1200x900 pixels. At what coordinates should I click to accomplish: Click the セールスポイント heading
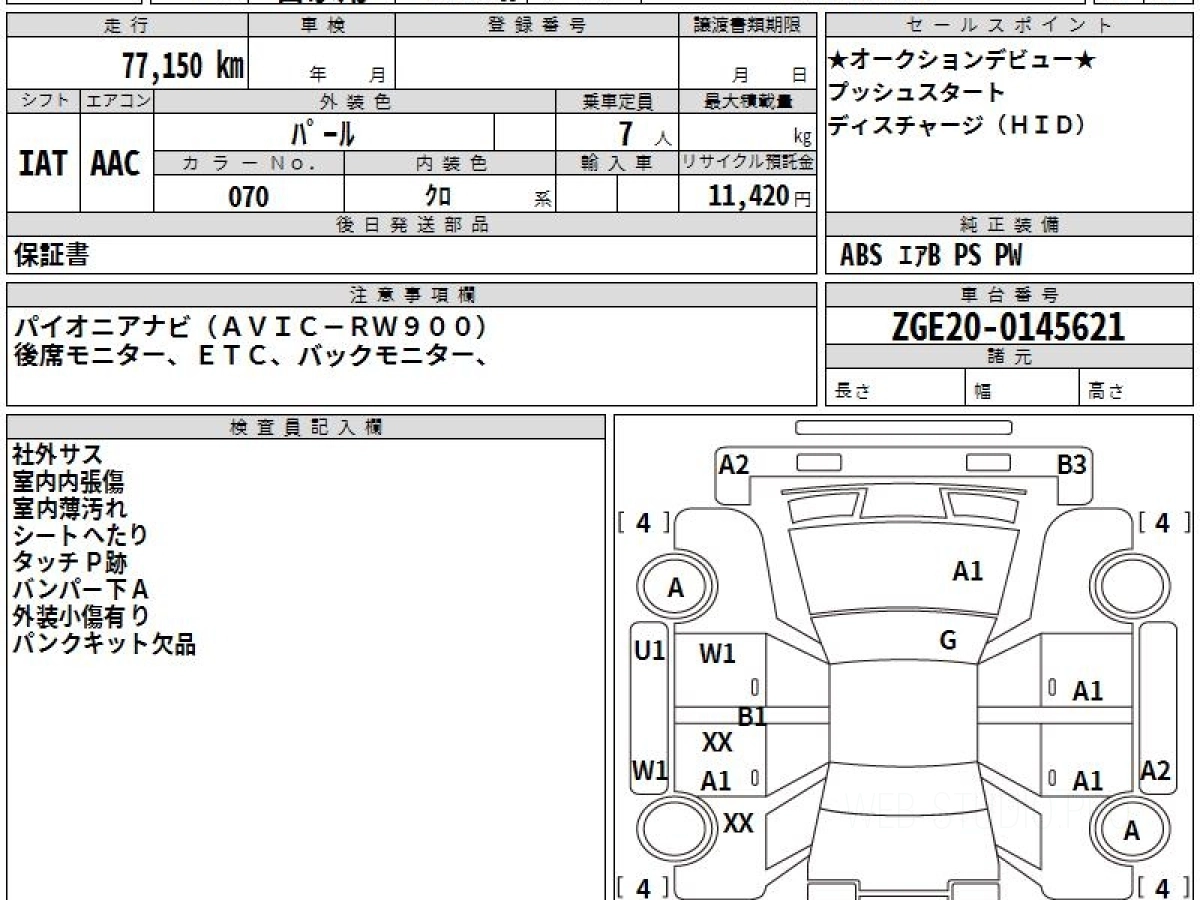(1010, 26)
